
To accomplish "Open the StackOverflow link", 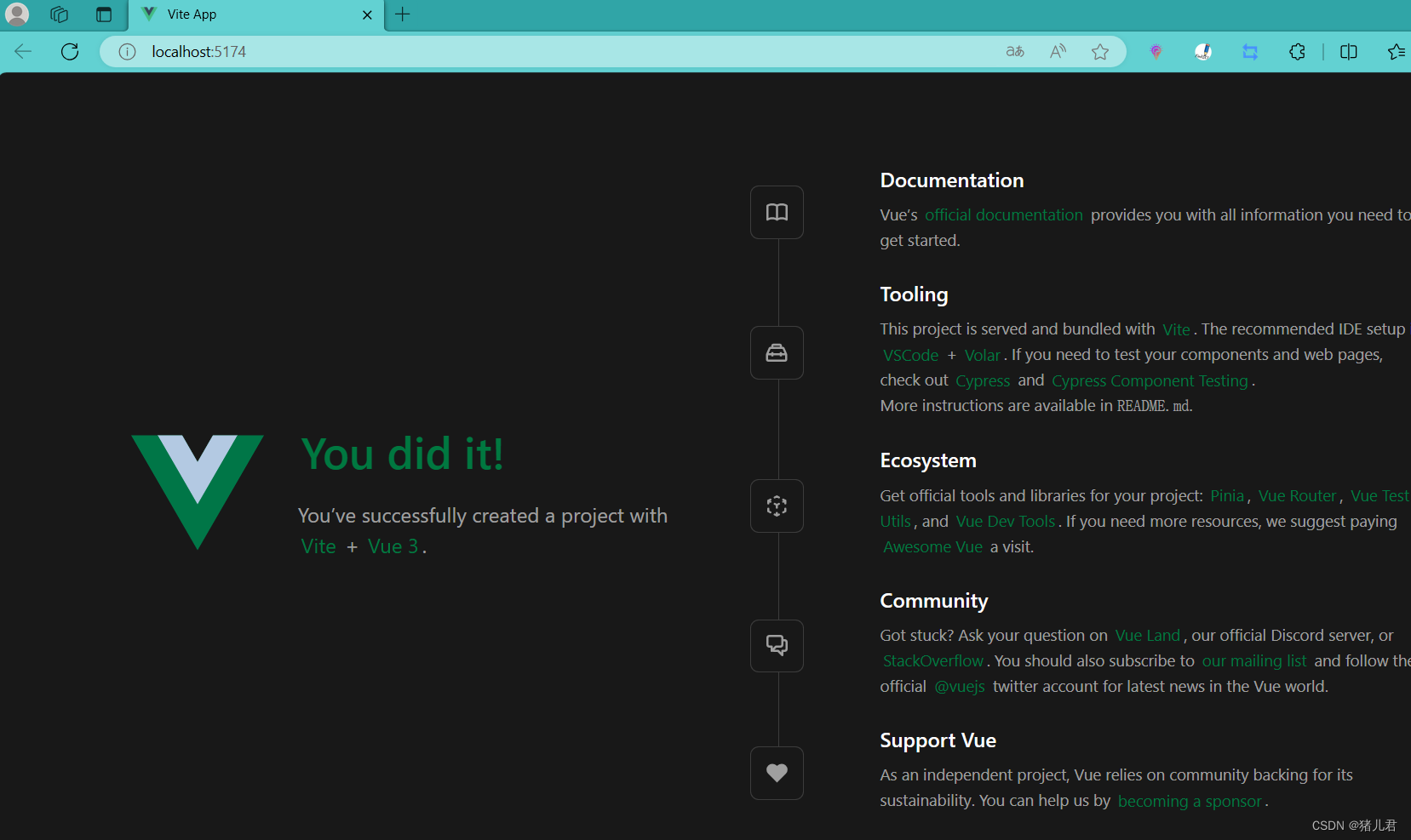I will point(932,661).
